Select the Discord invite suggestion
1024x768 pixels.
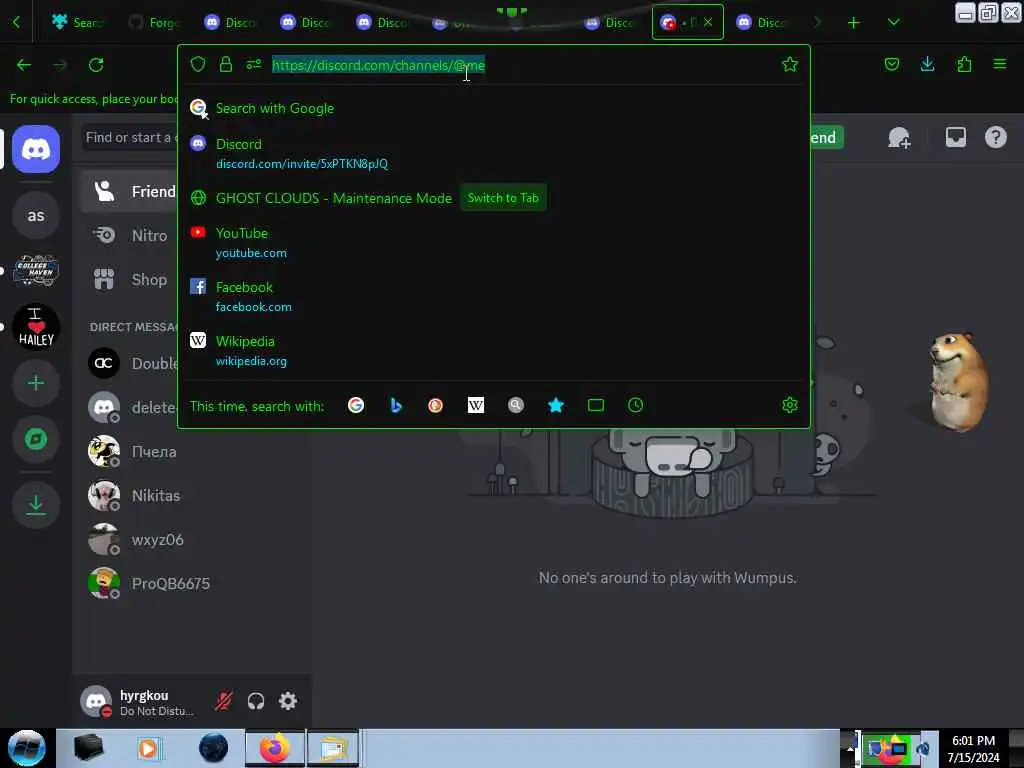coord(494,153)
